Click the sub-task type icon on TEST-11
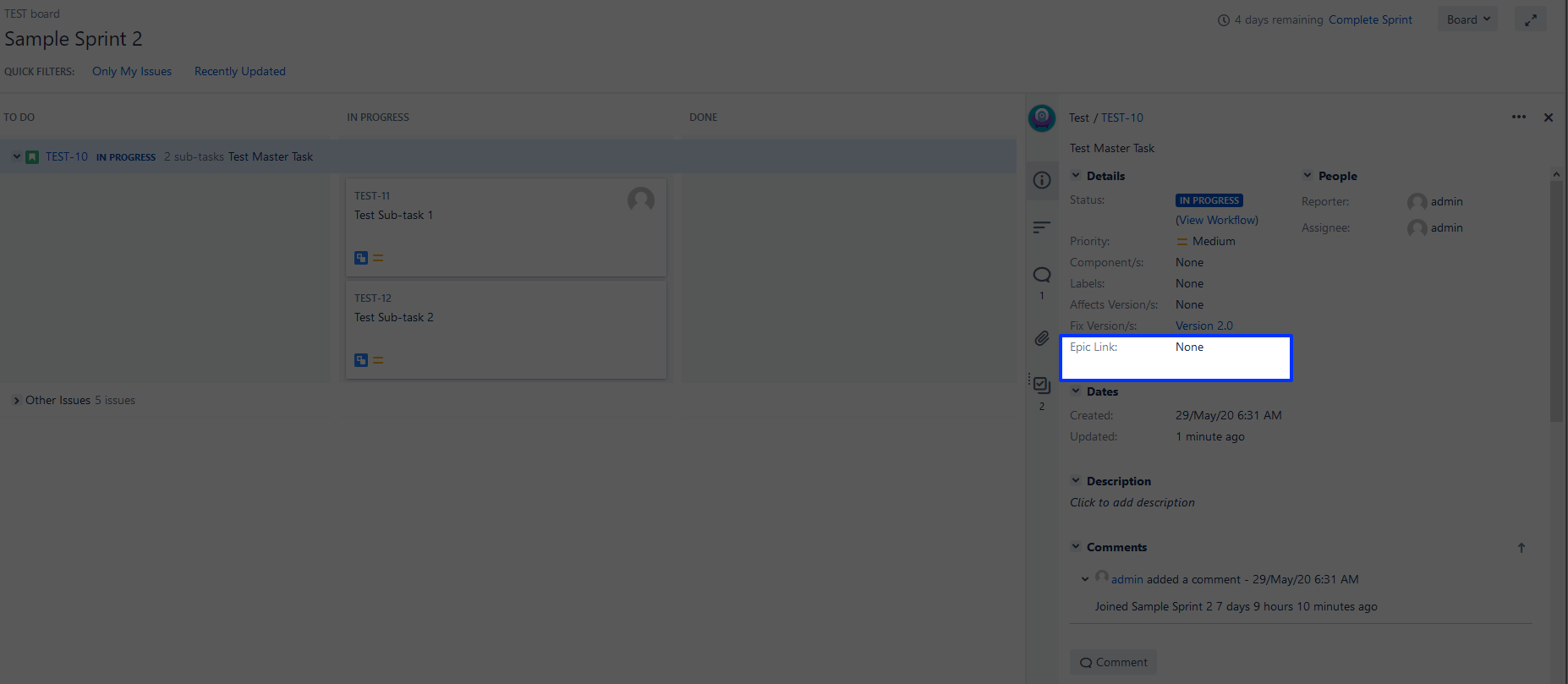1568x684 pixels. click(x=361, y=258)
